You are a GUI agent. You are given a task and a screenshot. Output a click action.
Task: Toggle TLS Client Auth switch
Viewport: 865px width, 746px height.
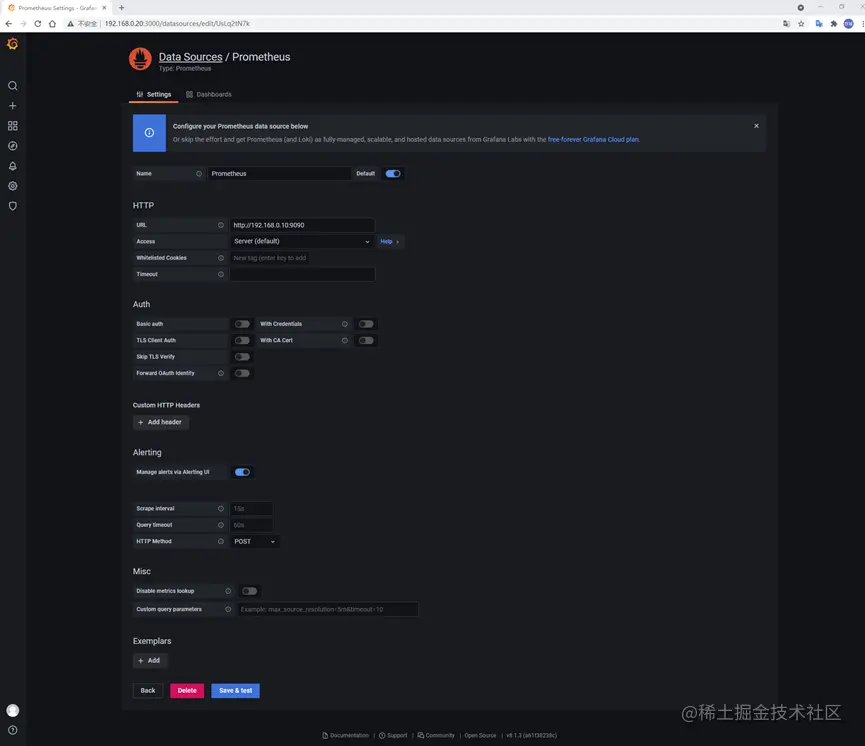(x=242, y=340)
